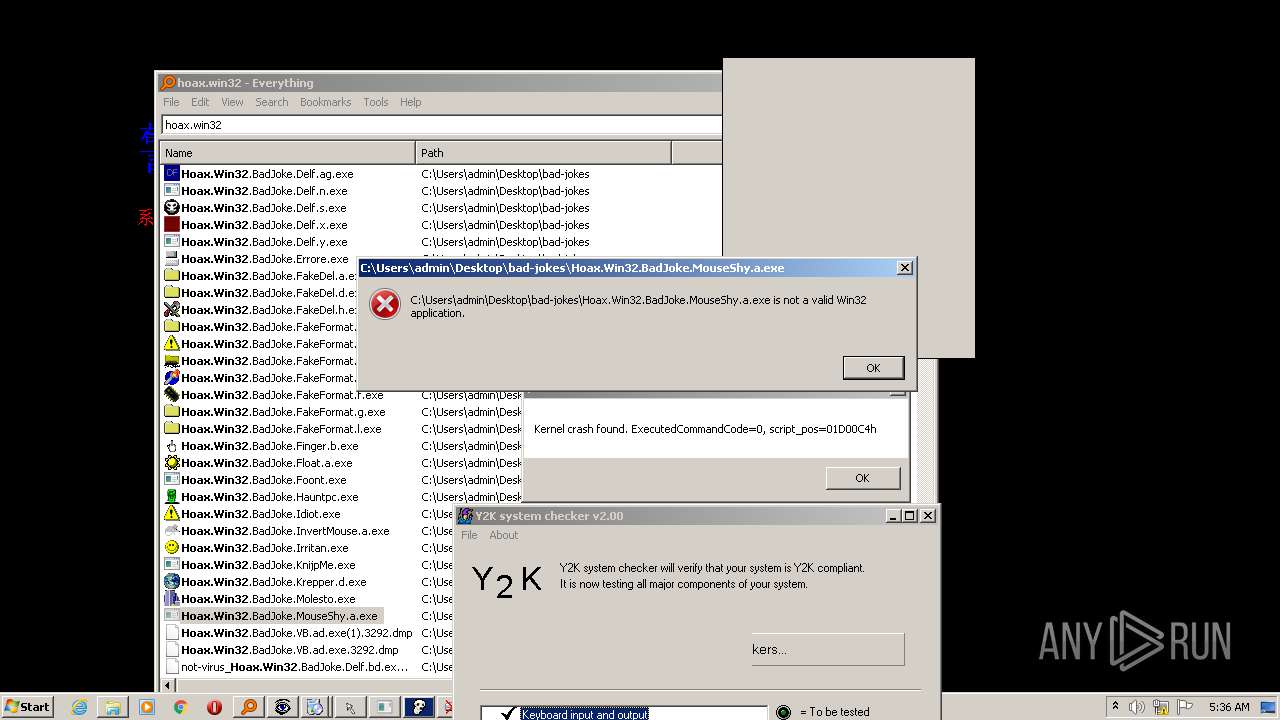Open About menu in Y2K system checker

(503, 535)
